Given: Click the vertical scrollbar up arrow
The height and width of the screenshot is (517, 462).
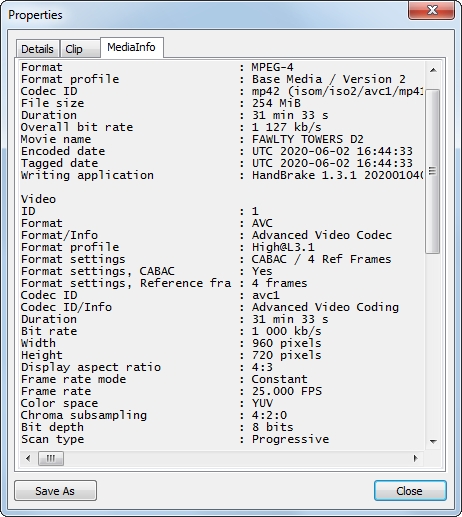Looking at the screenshot, I should click(433, 70).
